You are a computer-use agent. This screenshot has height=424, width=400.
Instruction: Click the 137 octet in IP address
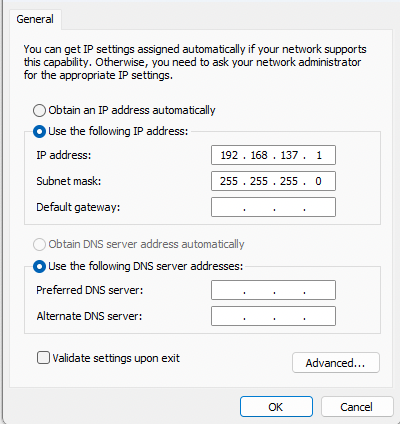coord(289,155)
